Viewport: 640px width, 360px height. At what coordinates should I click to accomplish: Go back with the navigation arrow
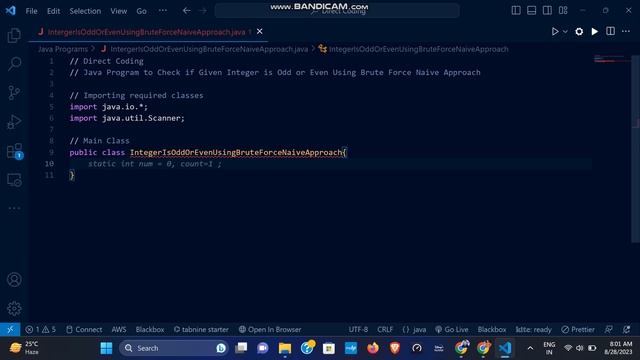[x=187, y=11]
